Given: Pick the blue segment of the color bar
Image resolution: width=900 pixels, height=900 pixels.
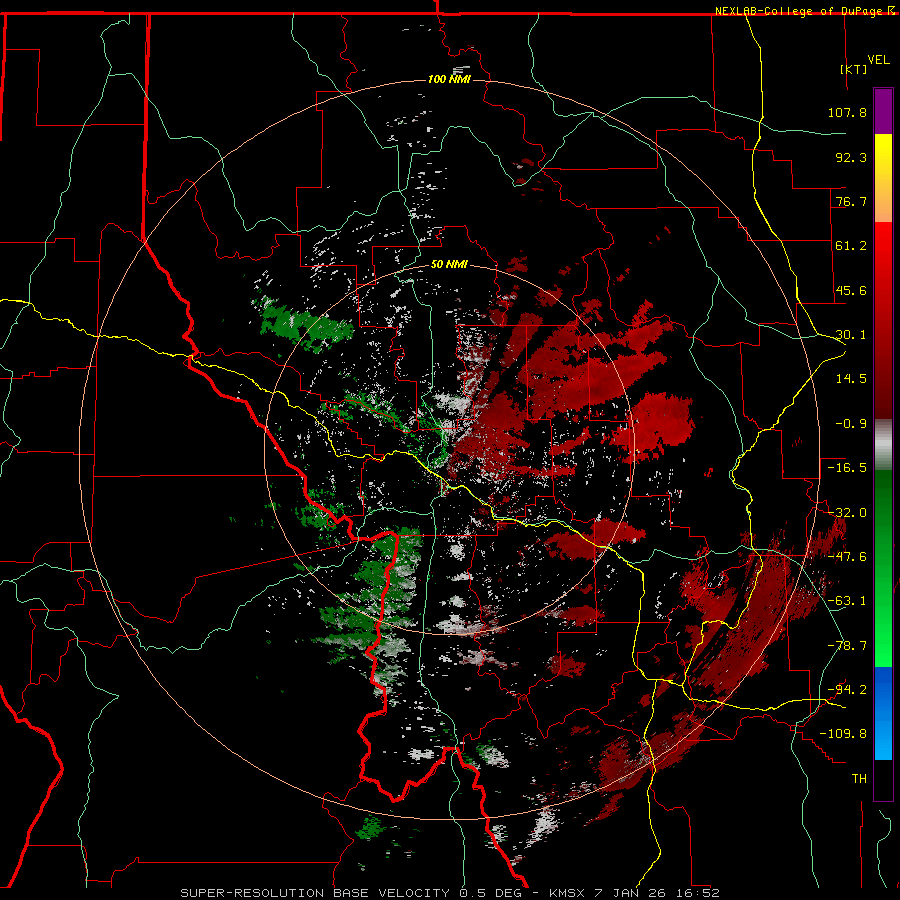Looking at the screenshot, I should [x=883, y=713].
